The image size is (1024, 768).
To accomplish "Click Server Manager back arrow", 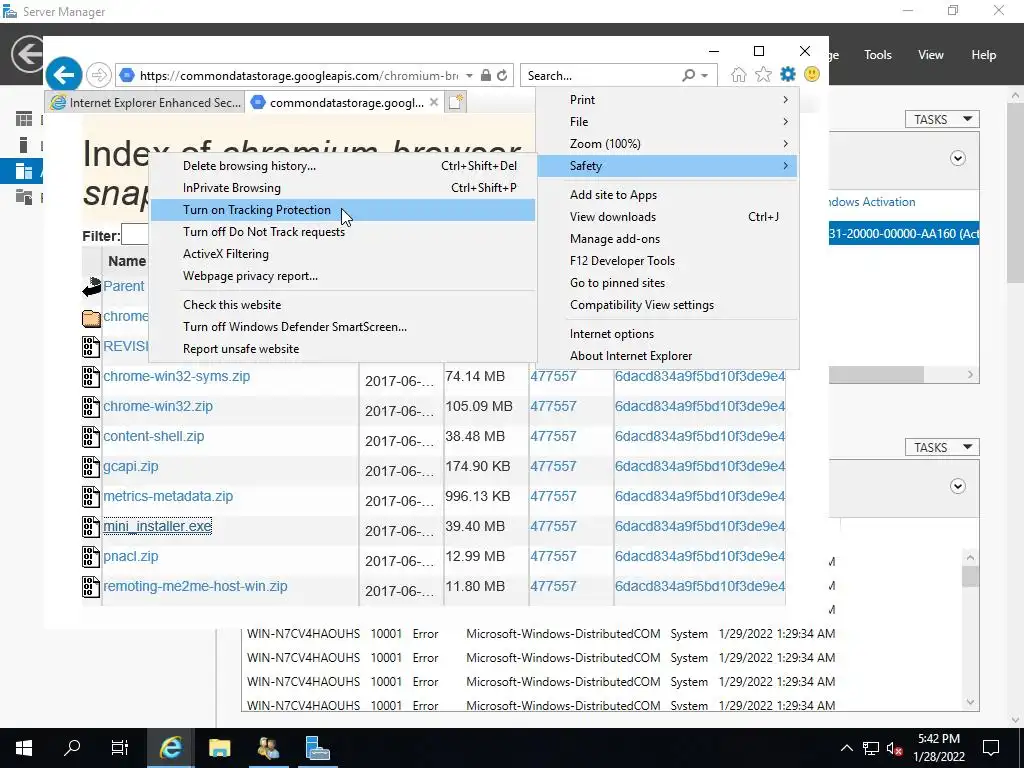I will coord(27,54).
